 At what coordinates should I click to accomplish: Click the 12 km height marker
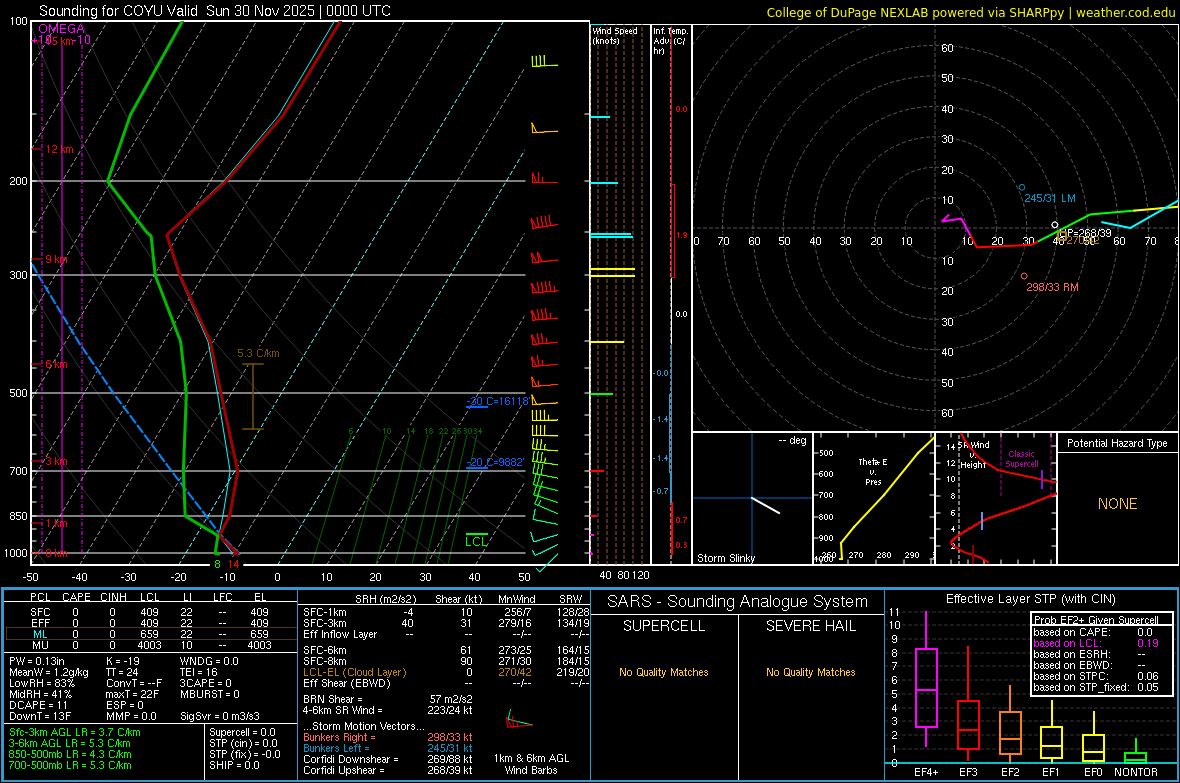[59, 149]
